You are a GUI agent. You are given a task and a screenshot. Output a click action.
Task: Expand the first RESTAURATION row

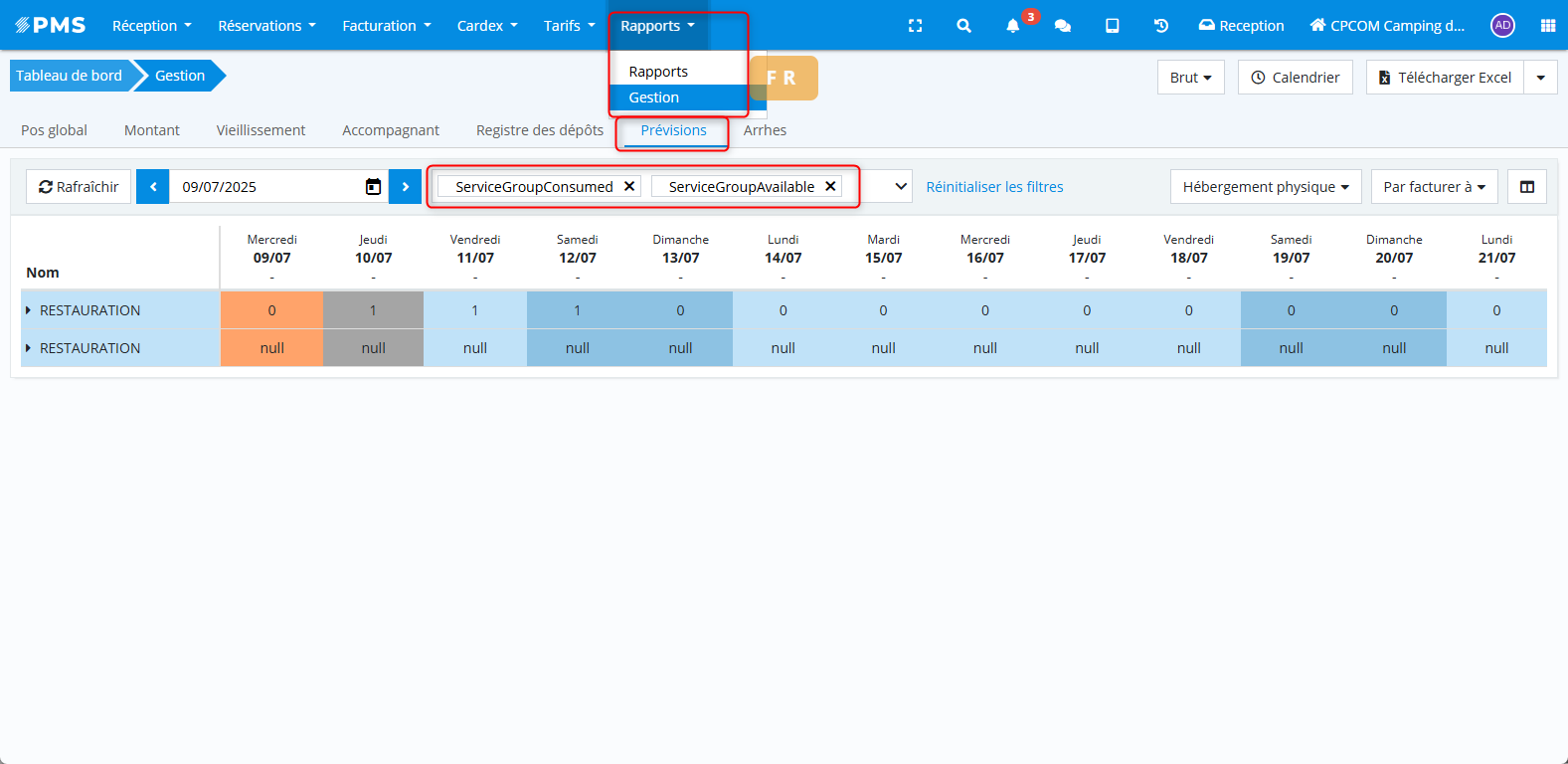click(x=28, y=310)
